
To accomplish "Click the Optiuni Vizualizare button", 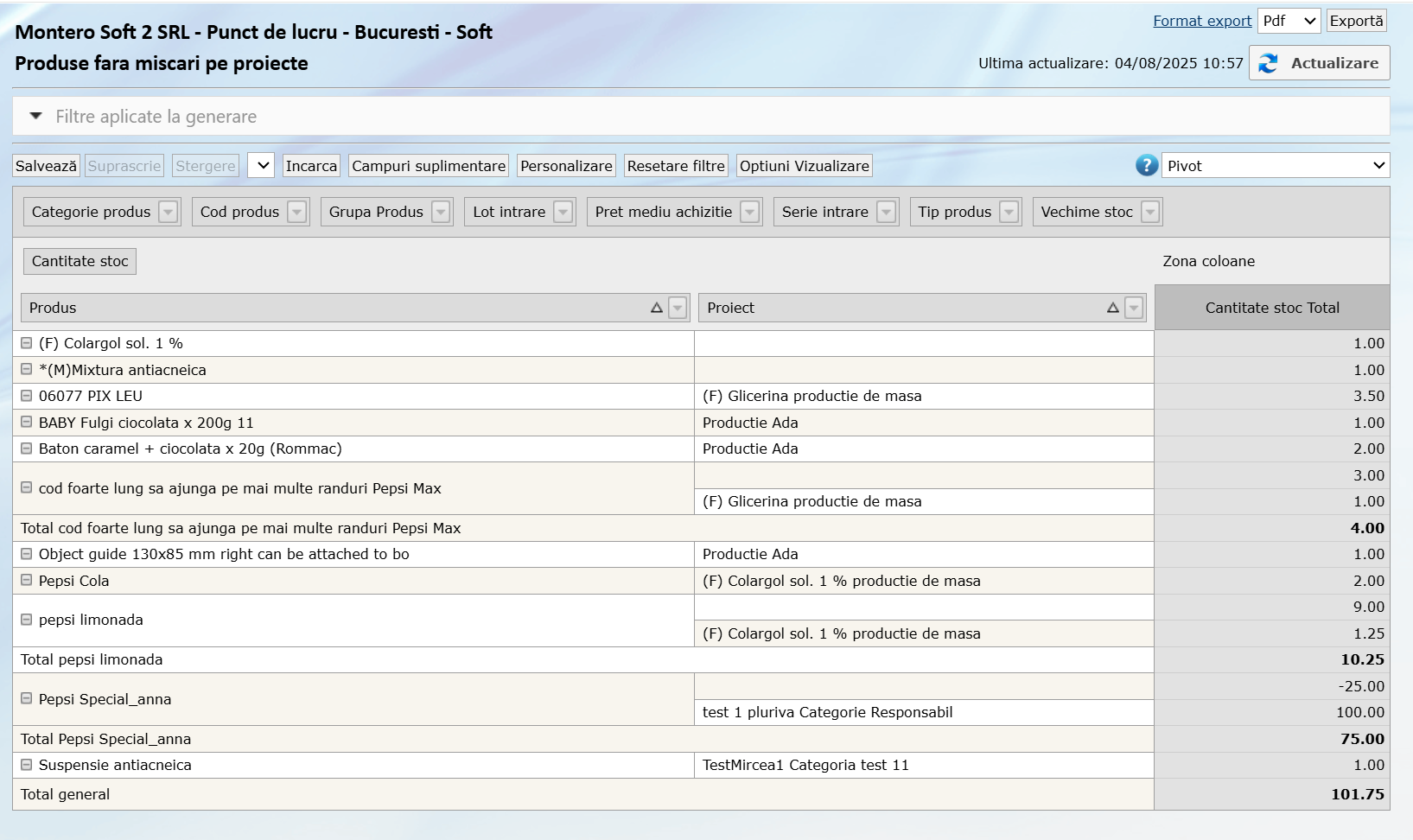I will tap(804, 166).
